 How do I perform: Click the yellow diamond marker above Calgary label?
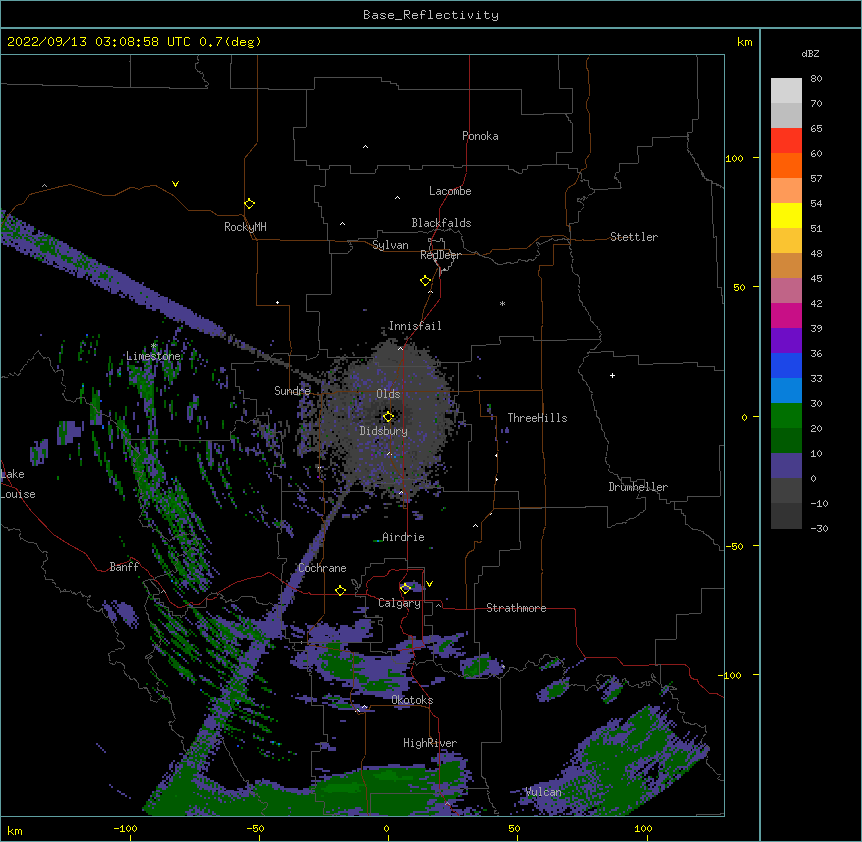405,589
